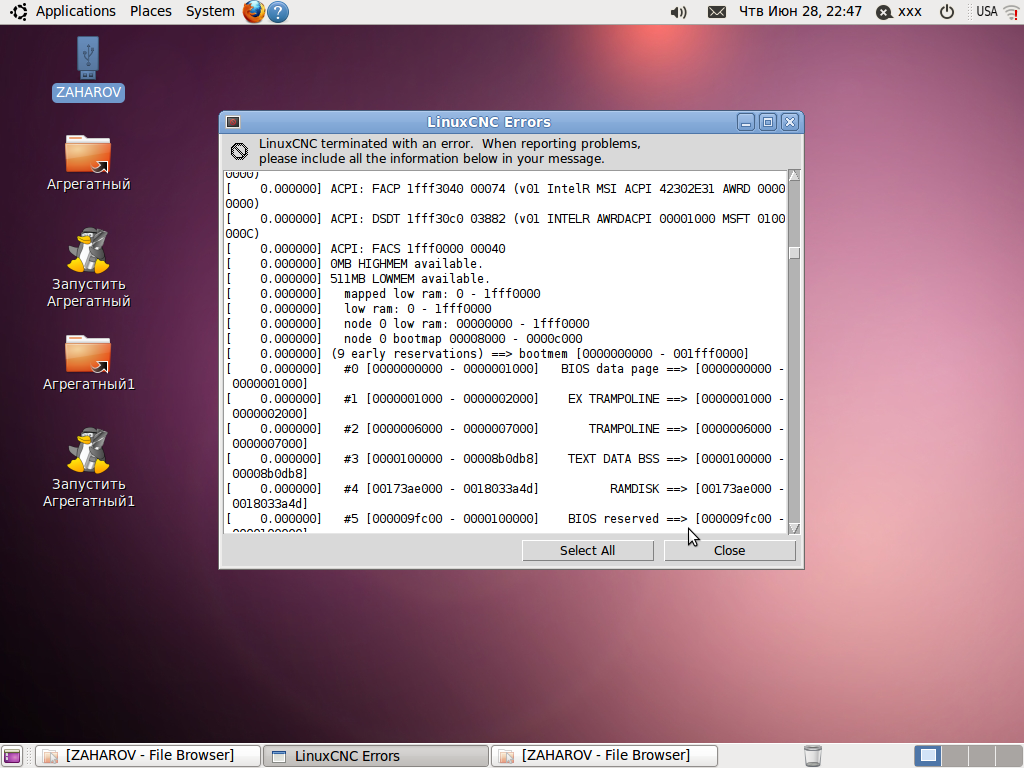Select the Агрегатный folder on desktop
The height and width of the screenshot is (768, 1024).
click(88, 163)
